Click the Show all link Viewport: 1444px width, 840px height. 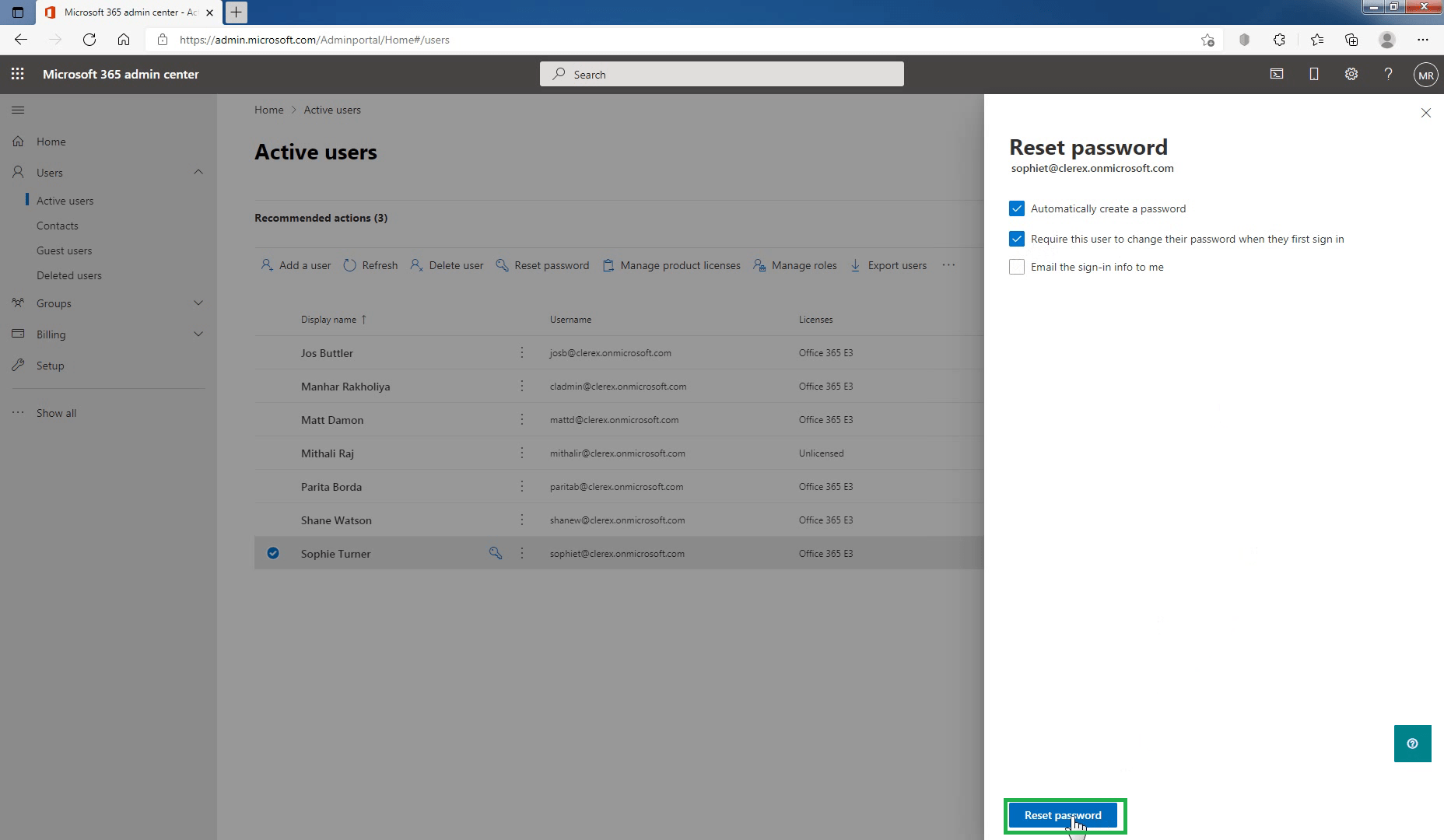[55, 412]
